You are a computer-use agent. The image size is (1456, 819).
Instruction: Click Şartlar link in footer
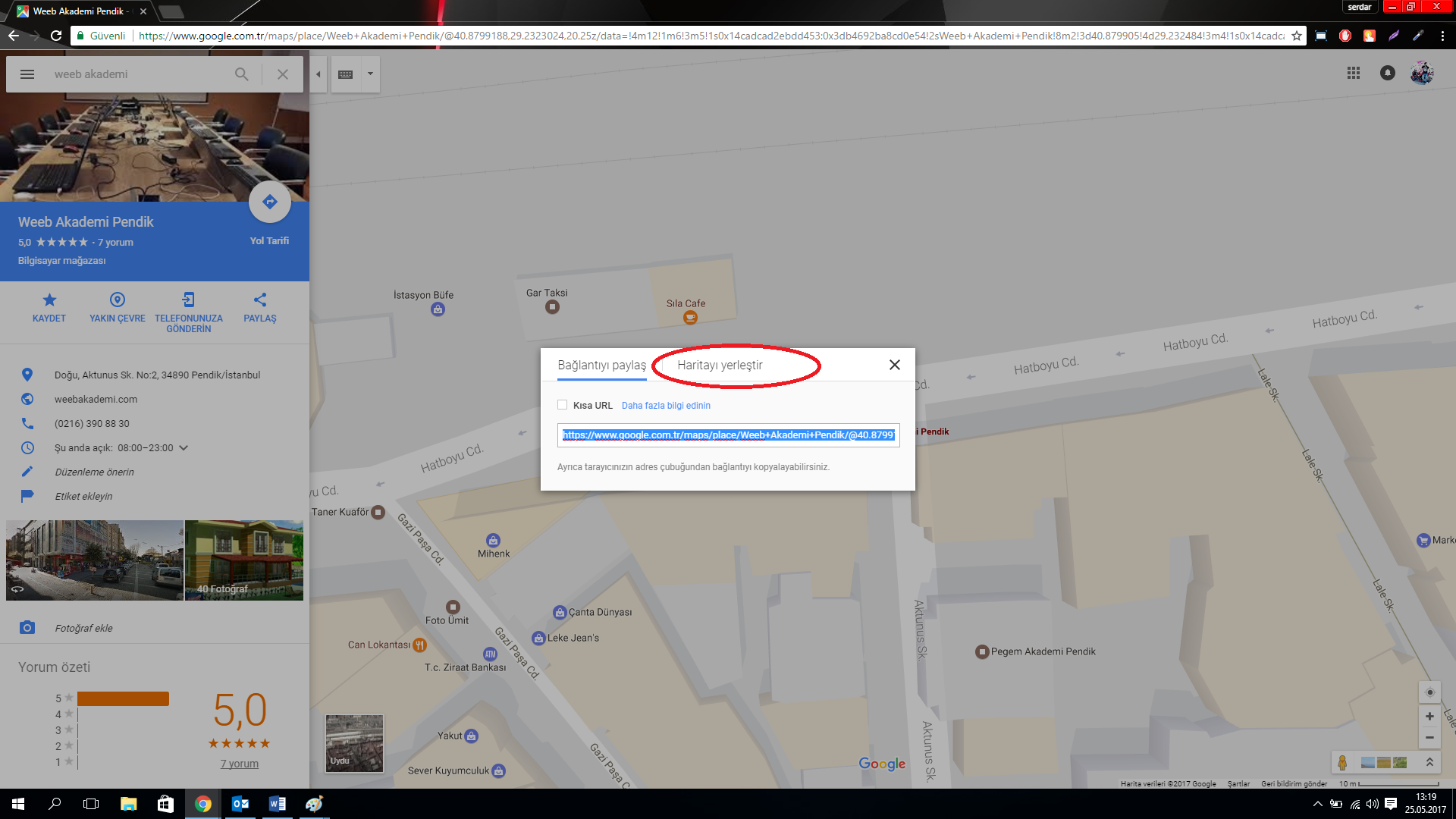pos(1238,784)
